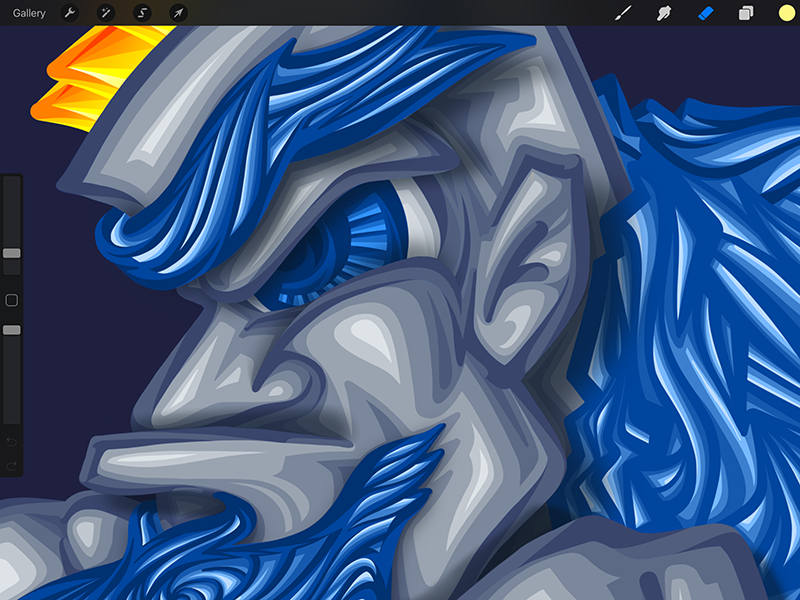800x600 pixels.
Task: Return to the Gallery
Action: [29, 13]
